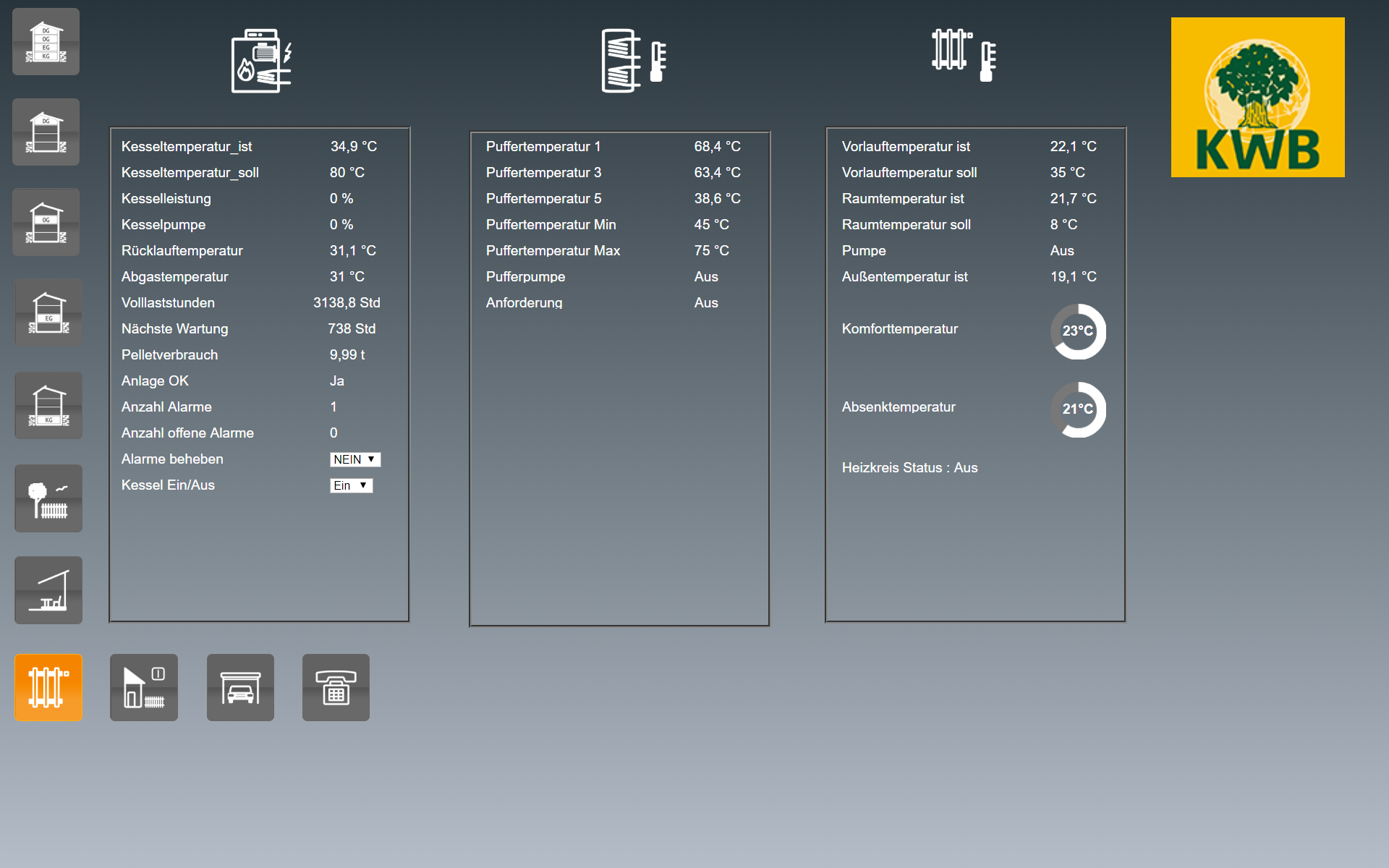Click the orange radiator heating icon
The height and width of the screenshot is (868, 1389).
[x=48, y=687]
